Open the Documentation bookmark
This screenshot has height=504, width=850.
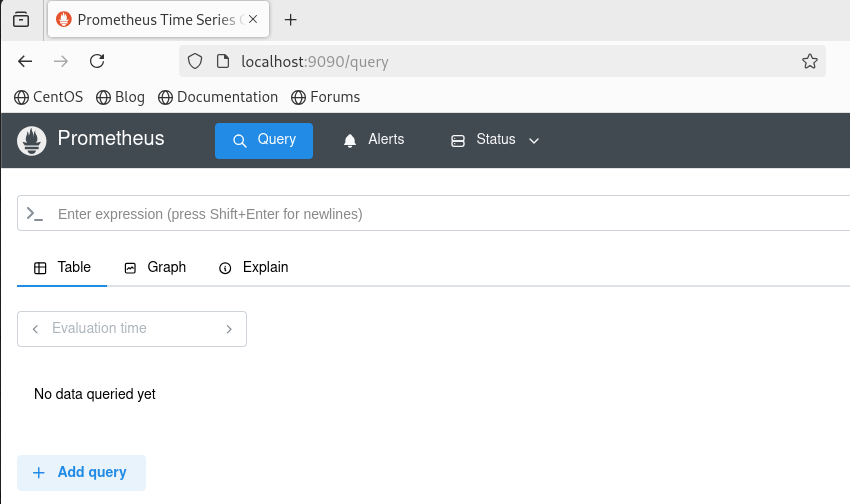218,97
